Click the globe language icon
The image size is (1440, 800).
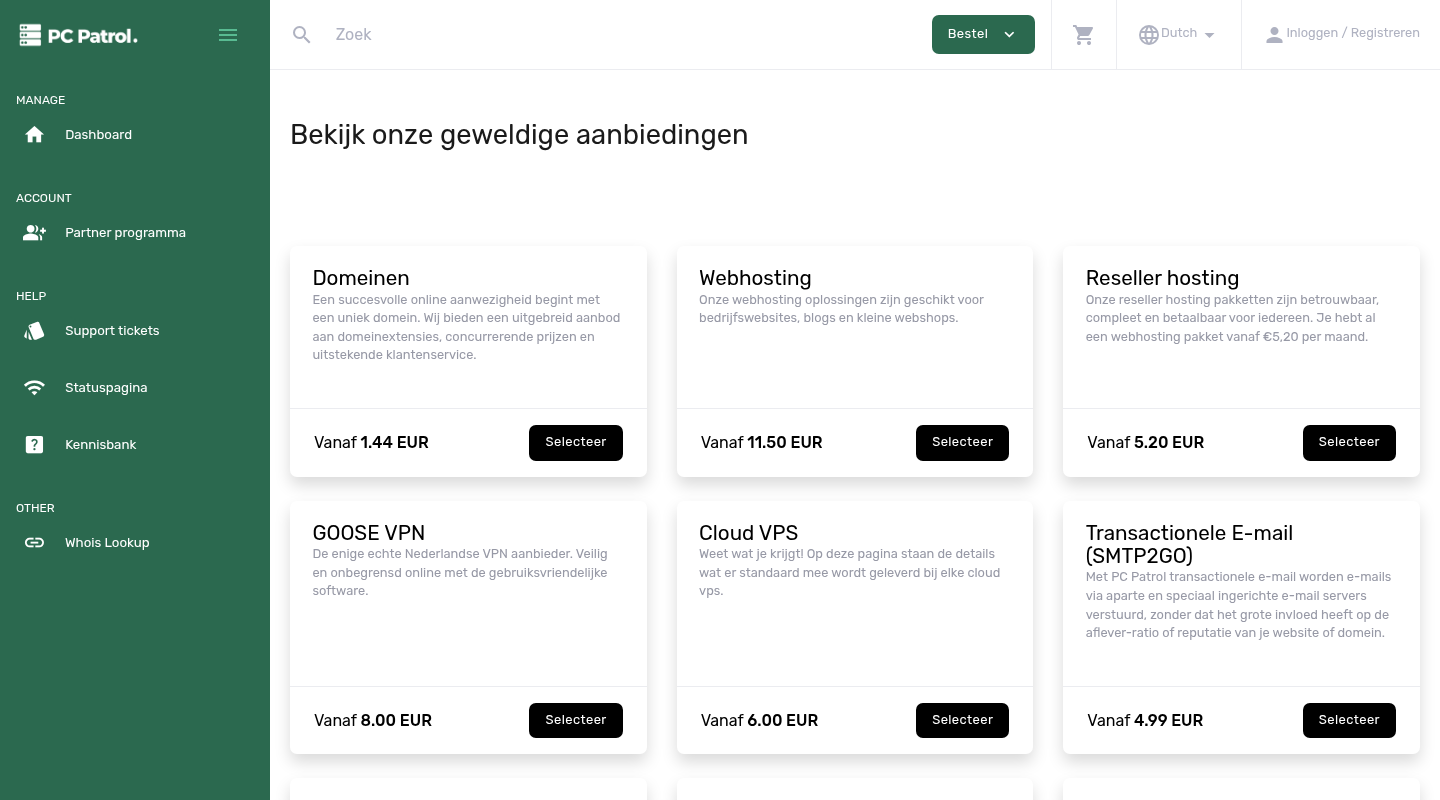[x=1148, y=34]
